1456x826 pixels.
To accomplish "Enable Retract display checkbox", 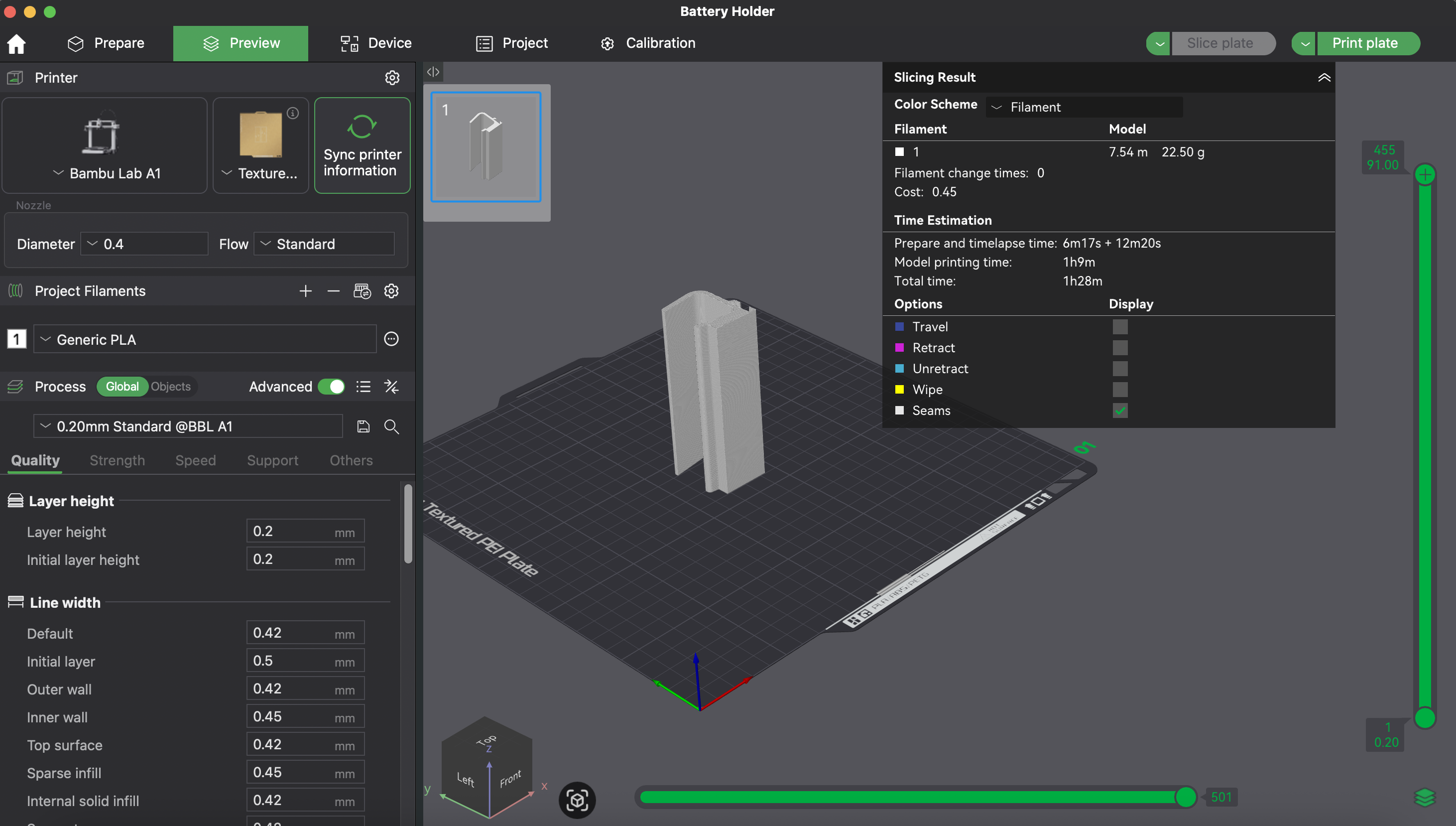I will tap(1120, 348).
